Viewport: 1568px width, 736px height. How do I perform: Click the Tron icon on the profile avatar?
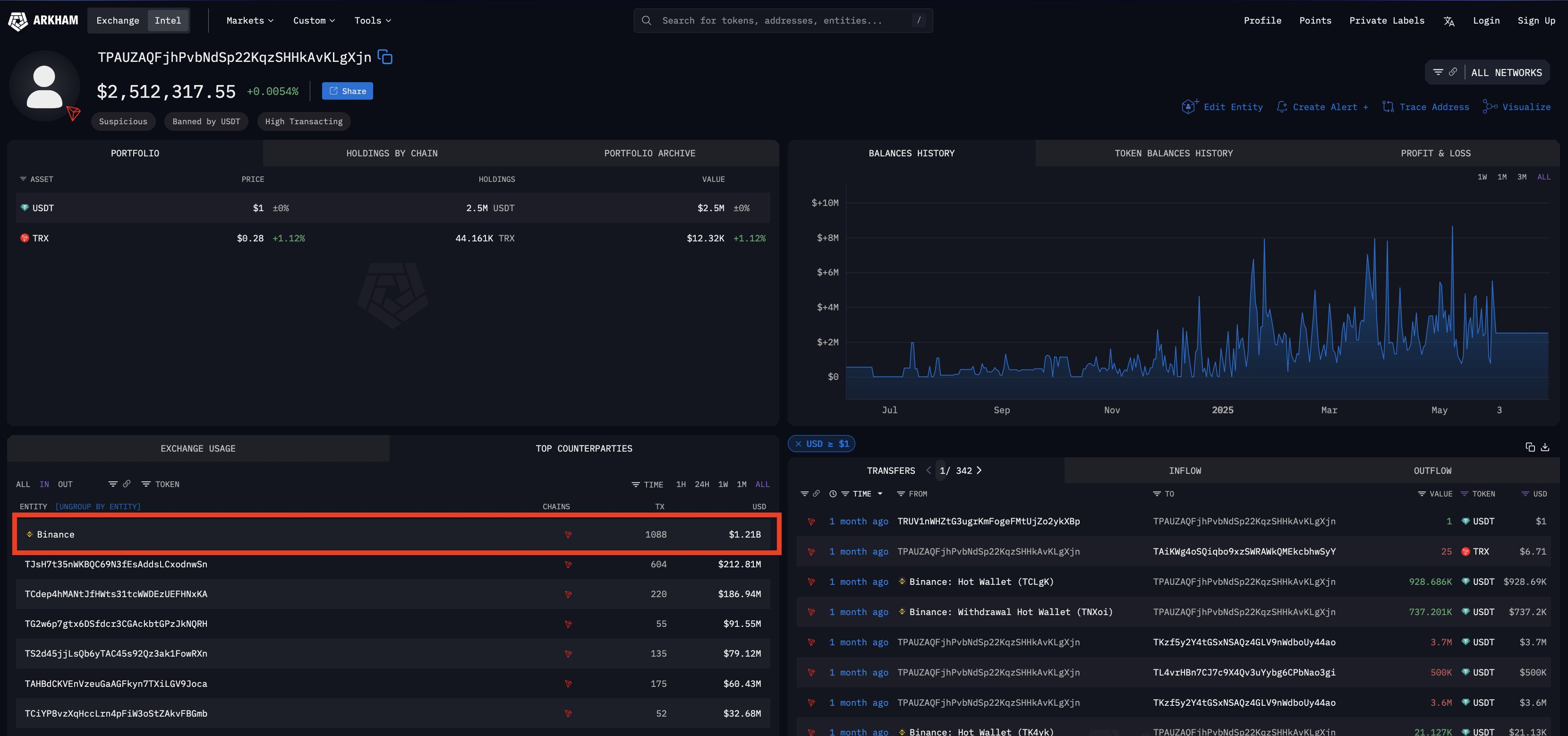pyautogui.click(x=74, y=113)
